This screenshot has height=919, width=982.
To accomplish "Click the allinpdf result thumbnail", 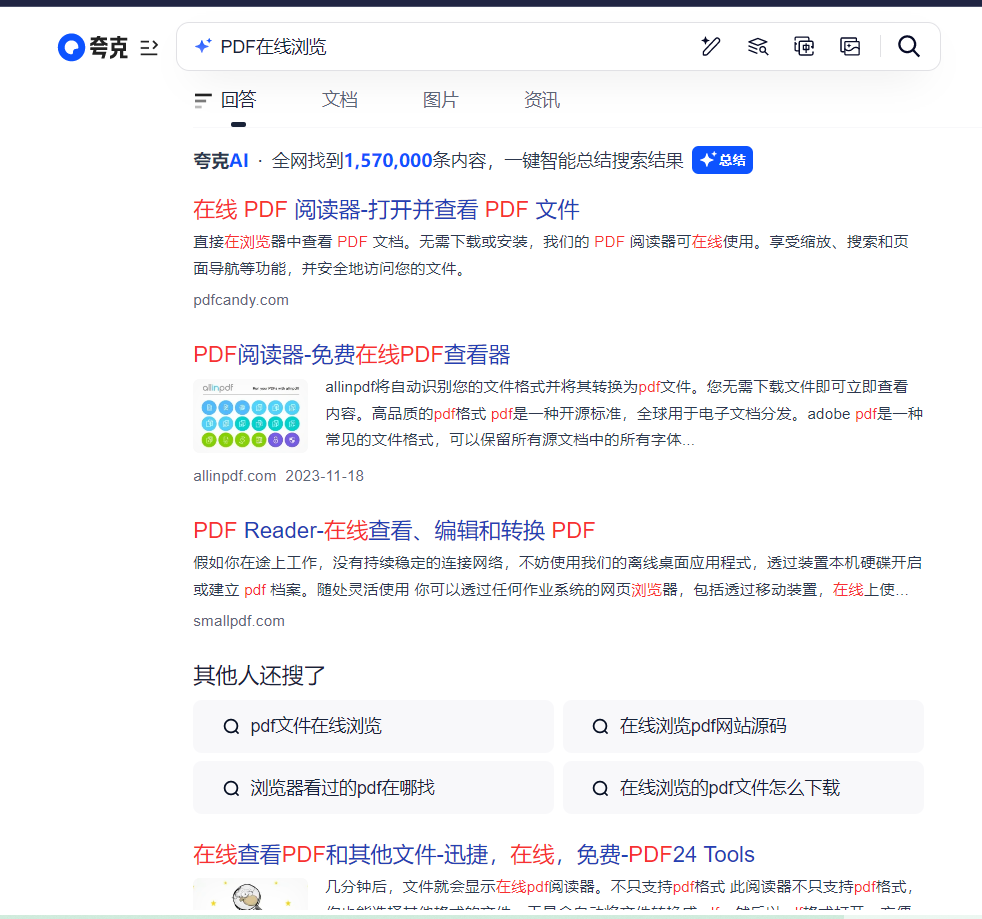I will [251, 416].
